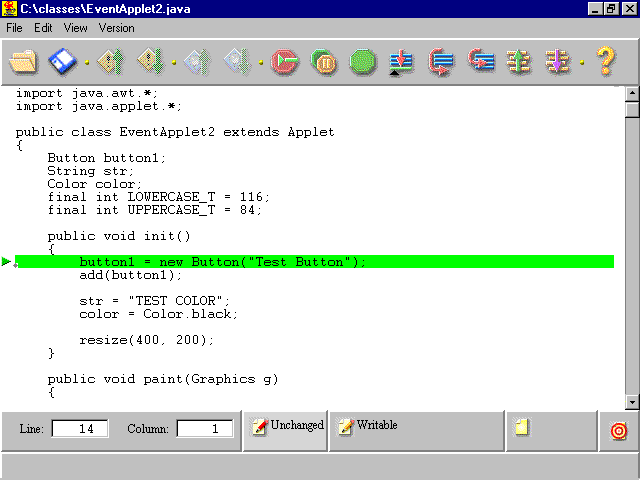Click the solid green octagon stop icon
This screenshot has width=640, height=480.
pos(362,62)
